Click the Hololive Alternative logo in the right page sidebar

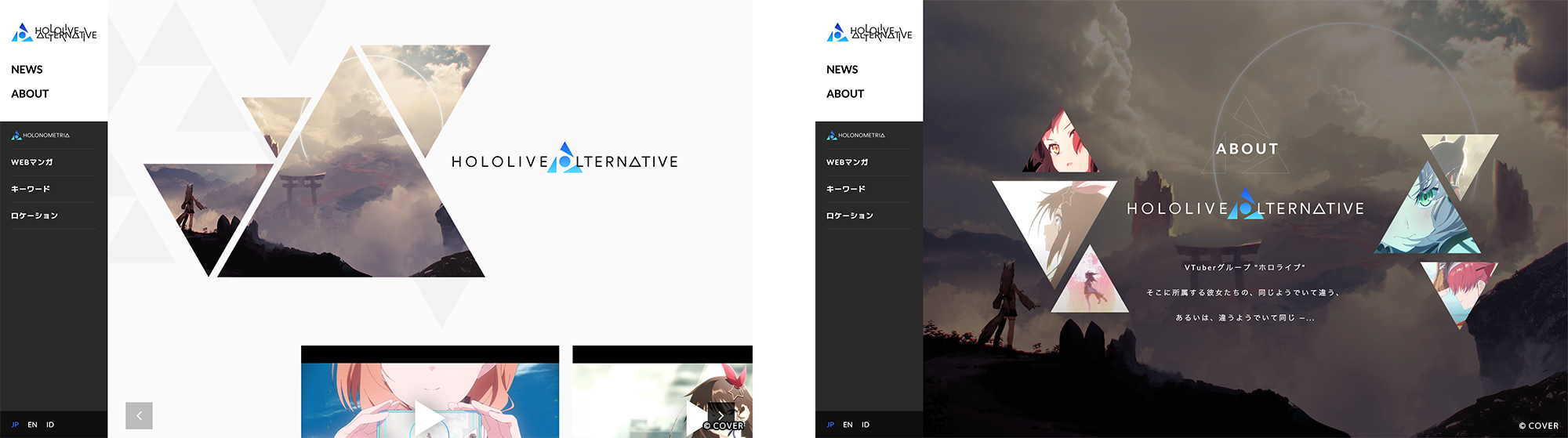pos(869,32)
